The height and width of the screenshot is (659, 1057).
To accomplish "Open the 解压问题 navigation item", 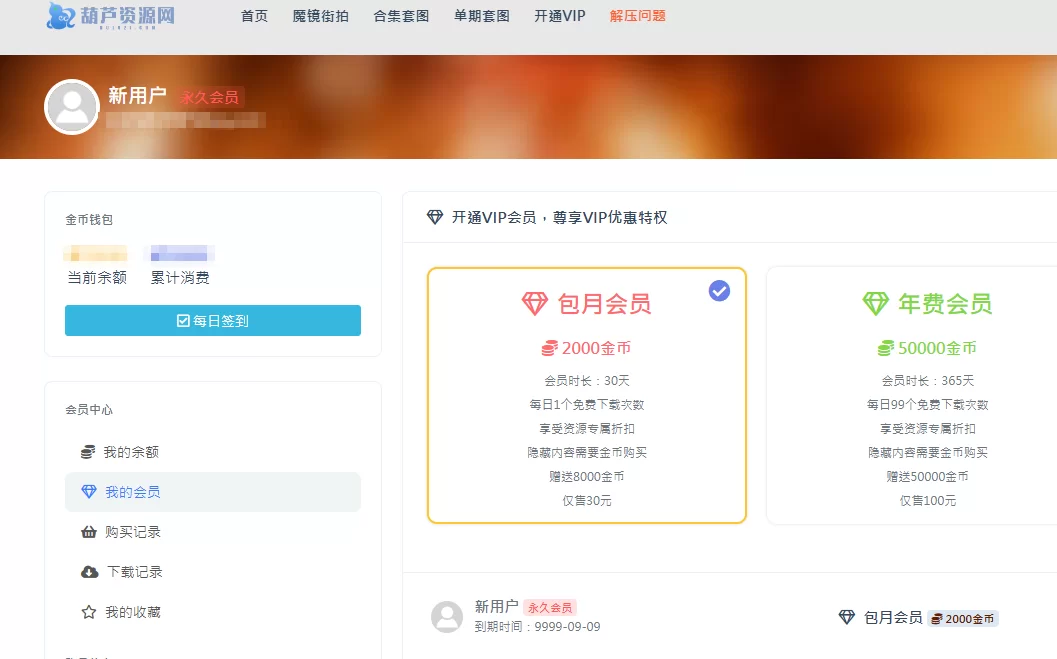I will click(637, 15).
